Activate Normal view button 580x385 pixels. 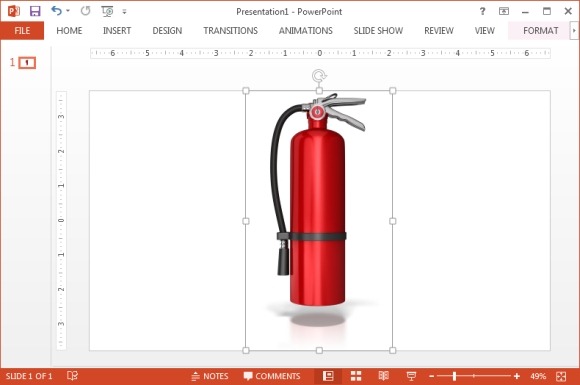point(328,376)
